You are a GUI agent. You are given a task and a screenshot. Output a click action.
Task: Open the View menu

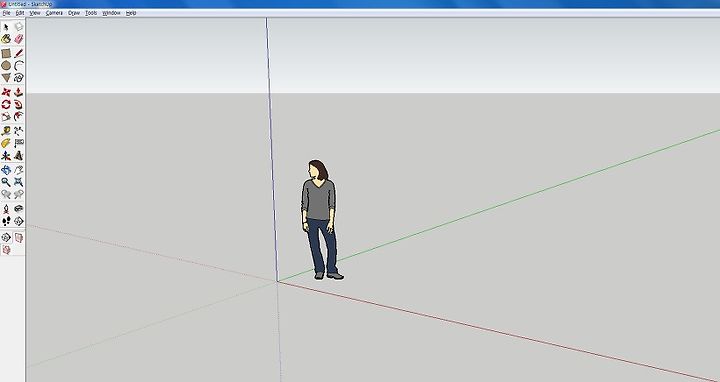pyautogui.click(x=35, y=13)
